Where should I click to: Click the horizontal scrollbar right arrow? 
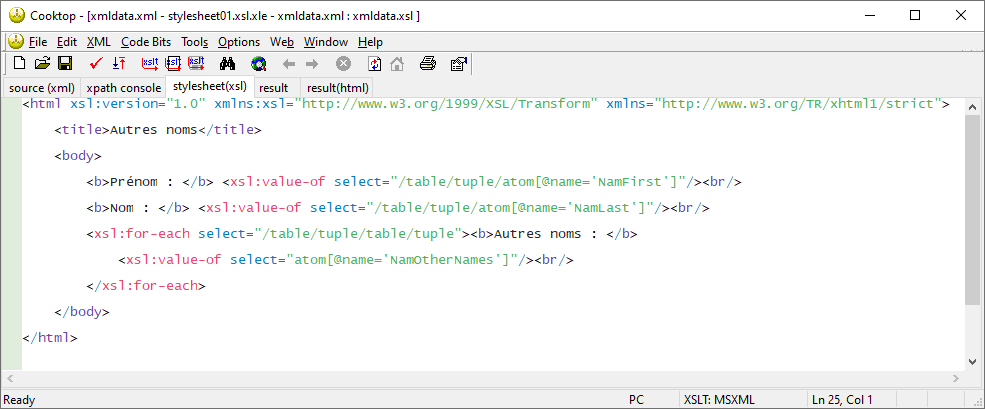pos(955,378)
